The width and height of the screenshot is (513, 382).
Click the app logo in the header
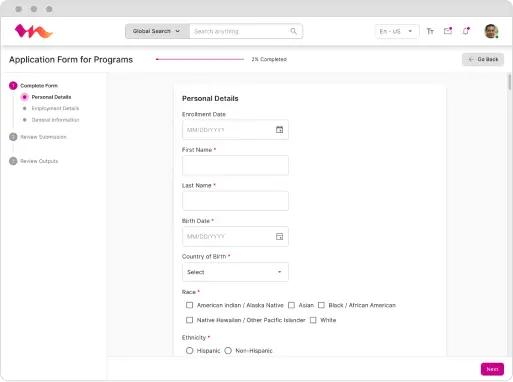coord(34,31)
